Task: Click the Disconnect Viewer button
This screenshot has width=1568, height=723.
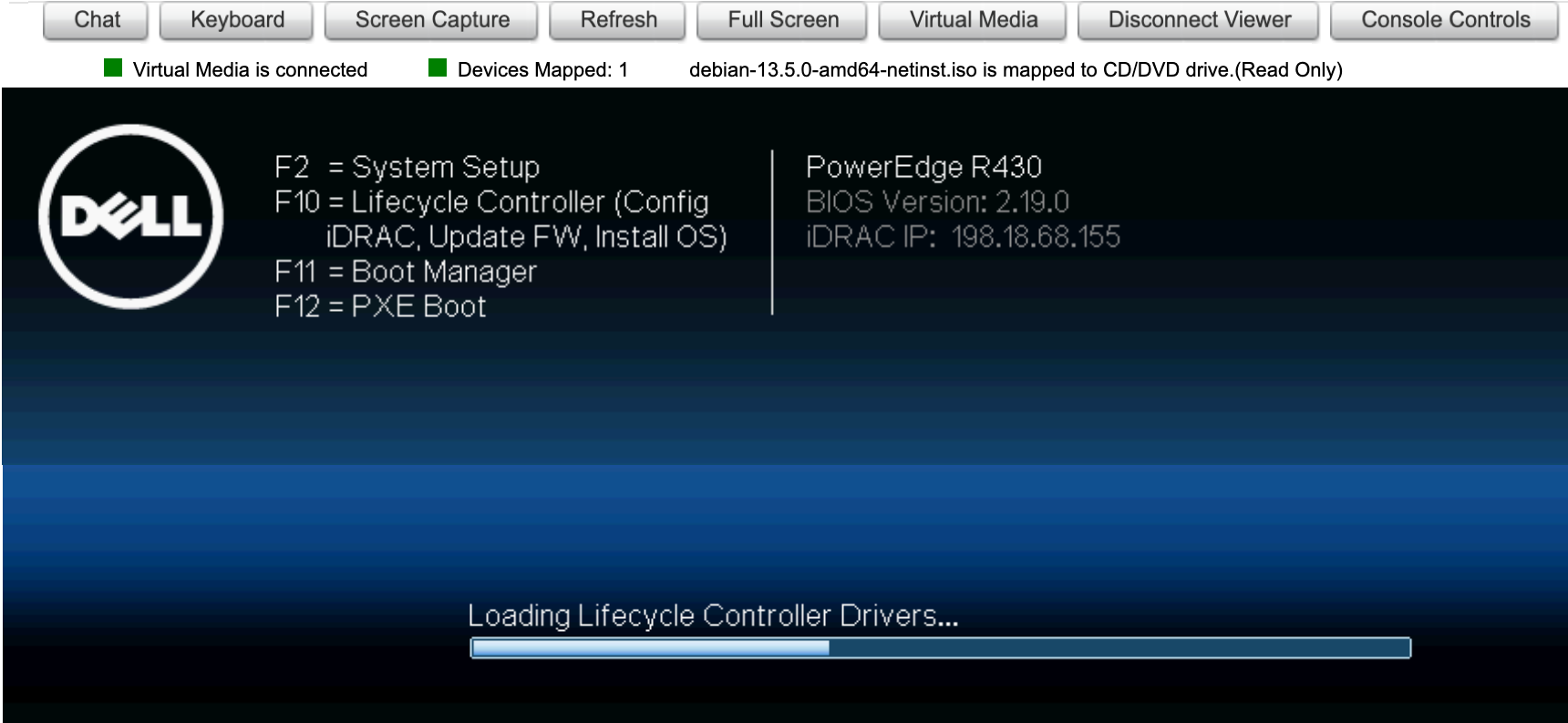Action: click(1199, 20)
